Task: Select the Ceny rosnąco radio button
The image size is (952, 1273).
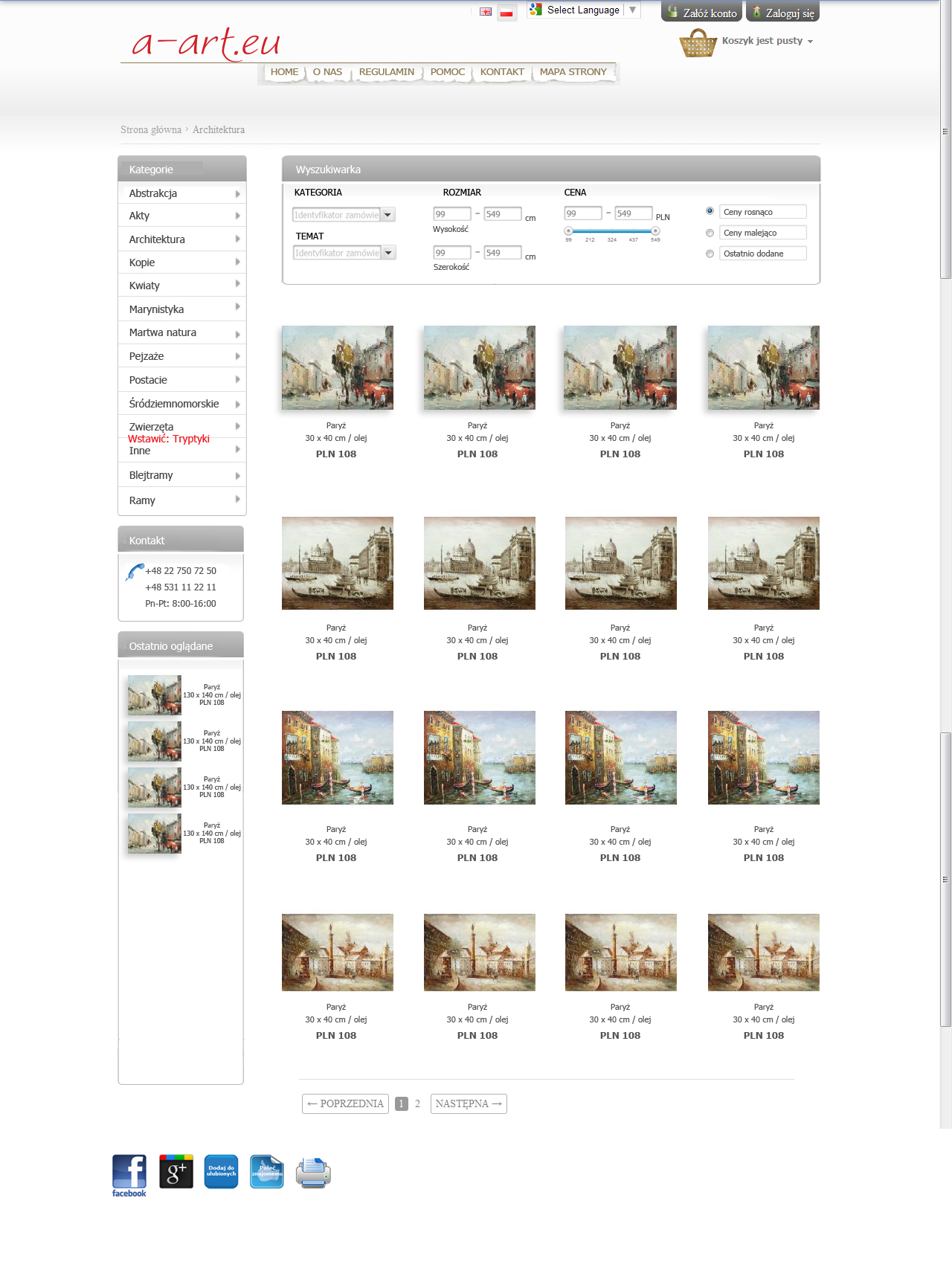Action: click(710, 211)
